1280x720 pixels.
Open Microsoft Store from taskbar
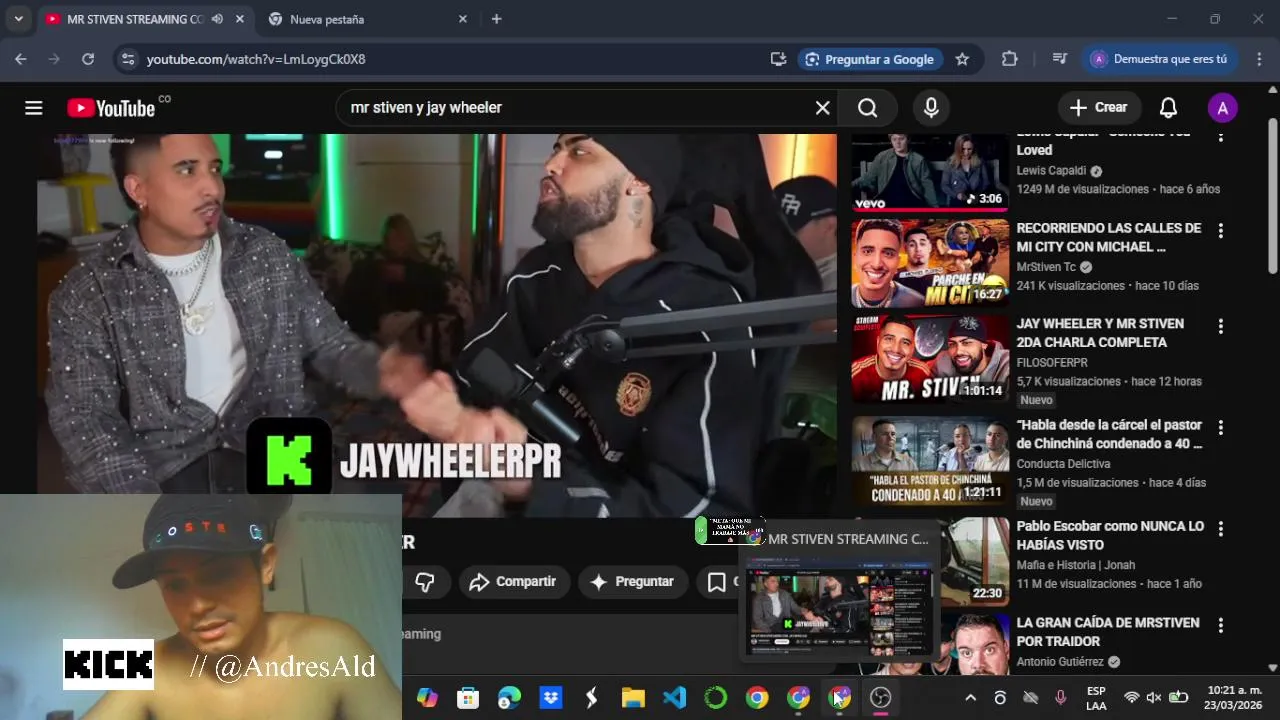click(468, 698)
